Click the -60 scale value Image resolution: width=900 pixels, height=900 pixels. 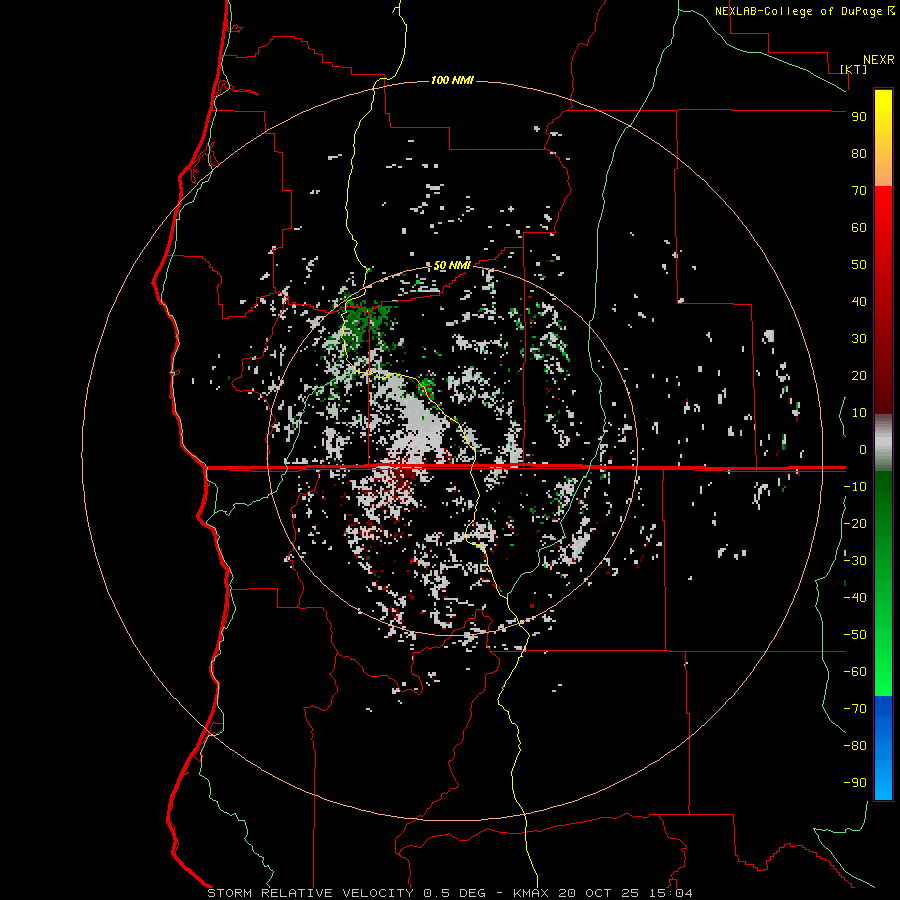point(855,672)
